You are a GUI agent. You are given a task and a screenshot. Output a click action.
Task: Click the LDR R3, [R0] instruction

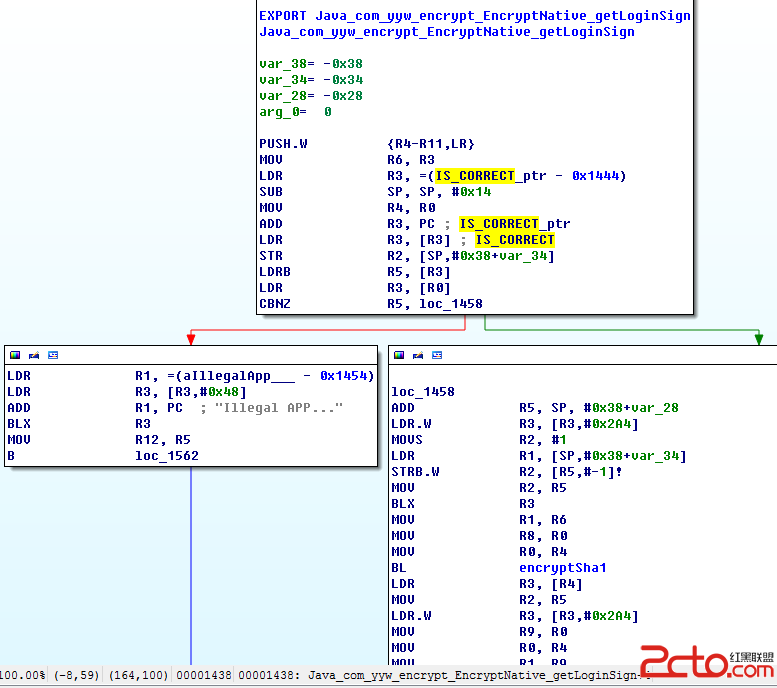[355, 287]
